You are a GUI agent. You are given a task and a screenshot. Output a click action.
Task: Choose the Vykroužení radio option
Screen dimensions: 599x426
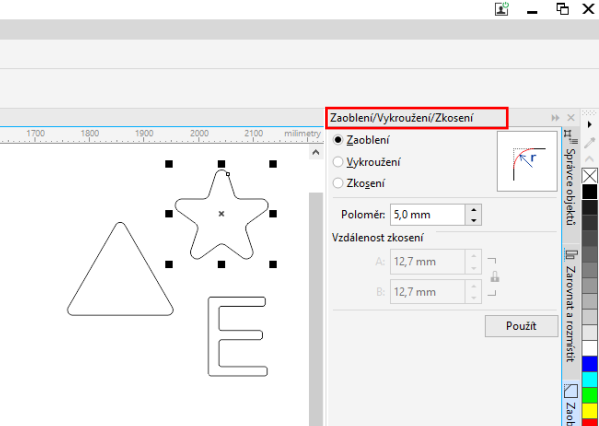[338, 162]
